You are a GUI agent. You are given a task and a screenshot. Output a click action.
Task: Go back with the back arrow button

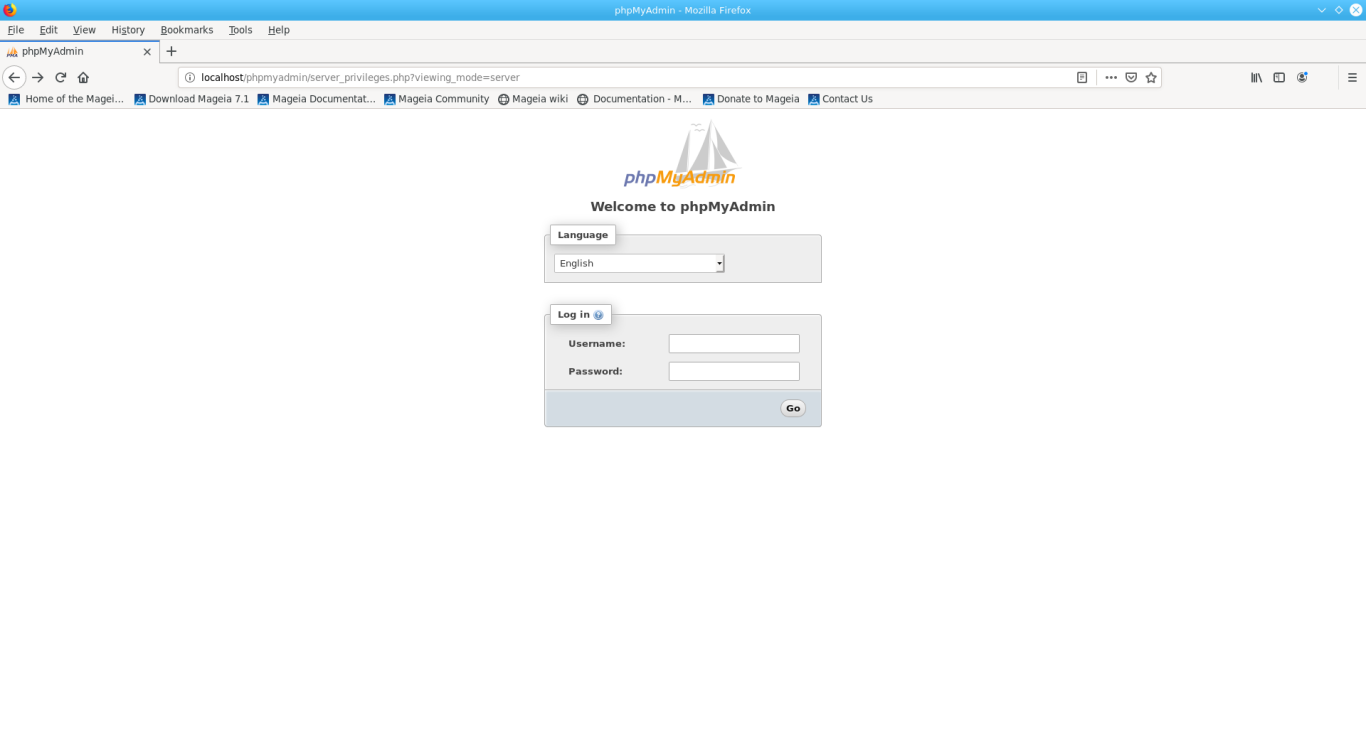click(14, 77)
